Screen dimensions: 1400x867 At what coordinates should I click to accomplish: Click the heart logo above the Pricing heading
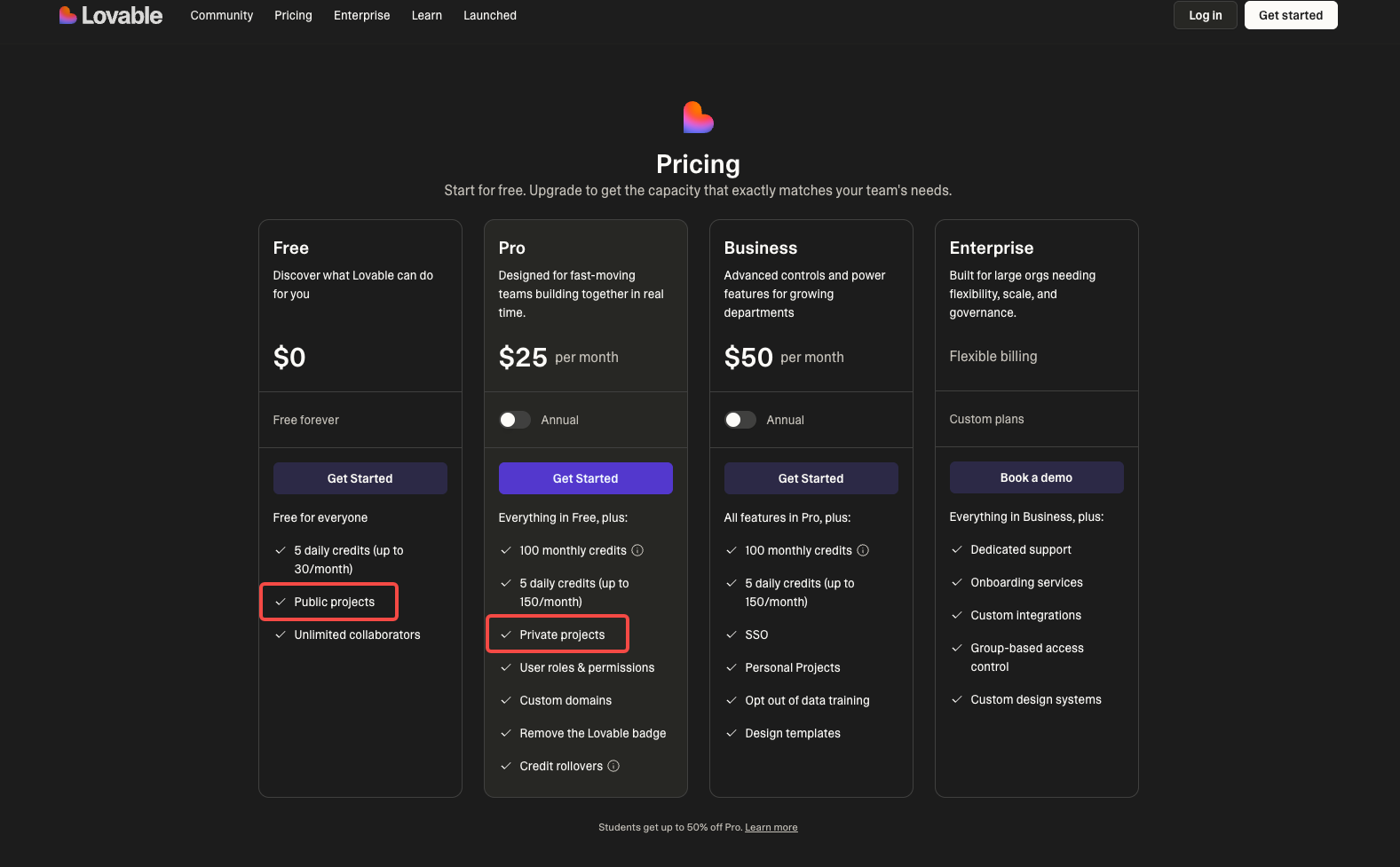699,117
